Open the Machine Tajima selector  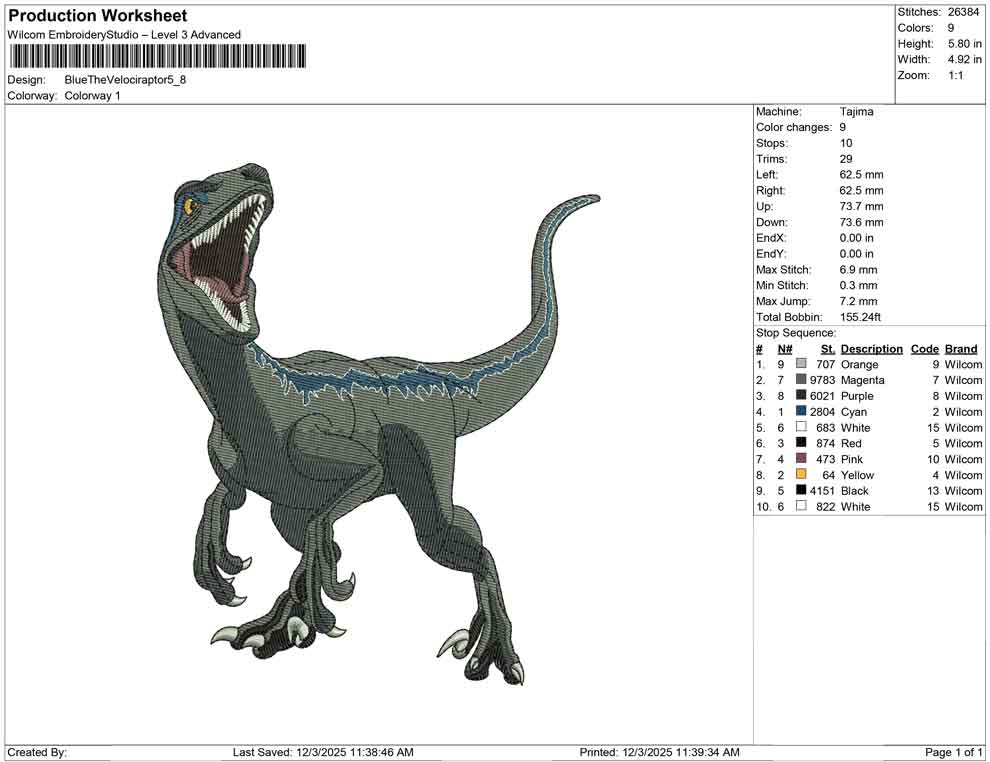[857, 111]
